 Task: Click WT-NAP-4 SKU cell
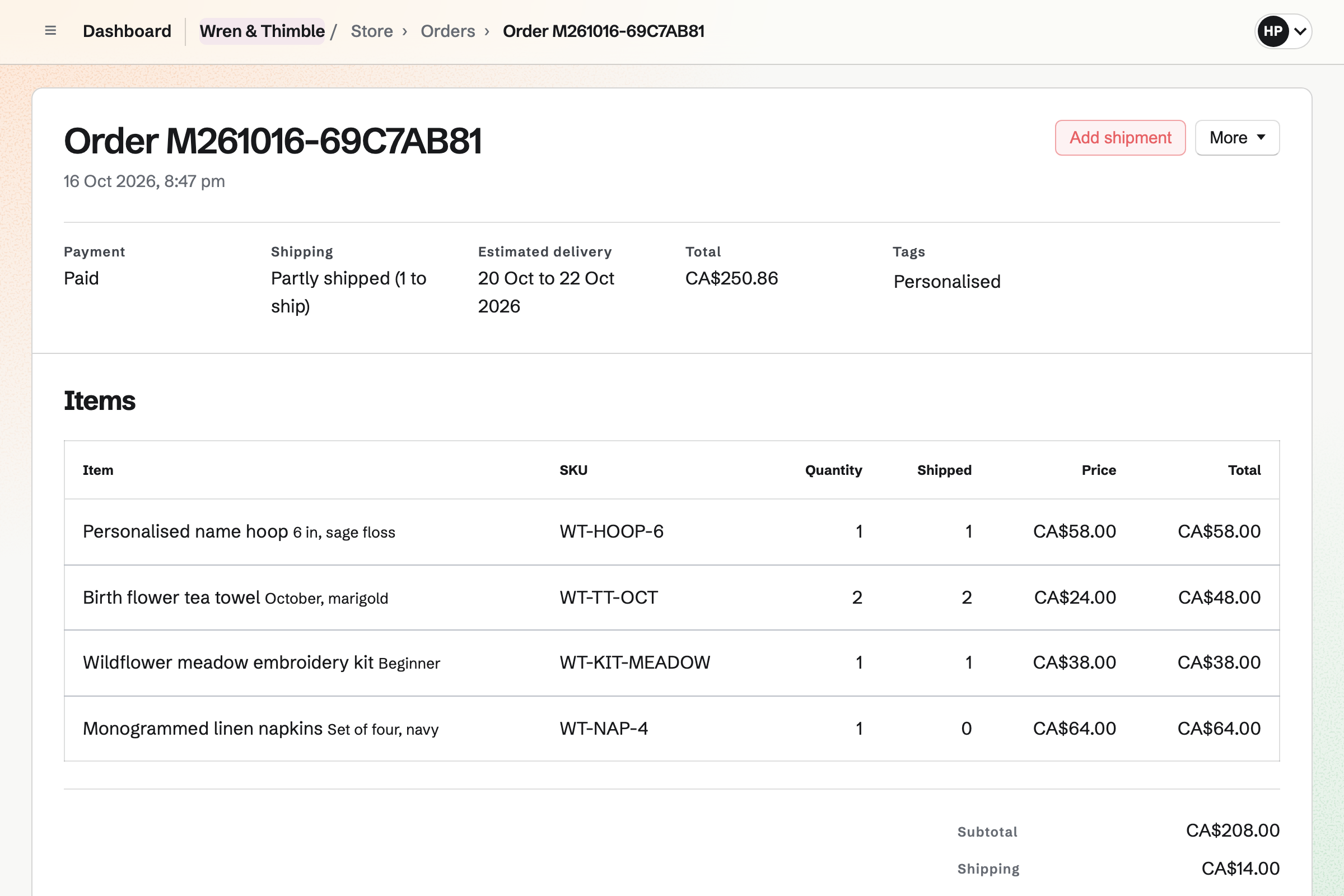pyautogui.click(x=604, y=729)
